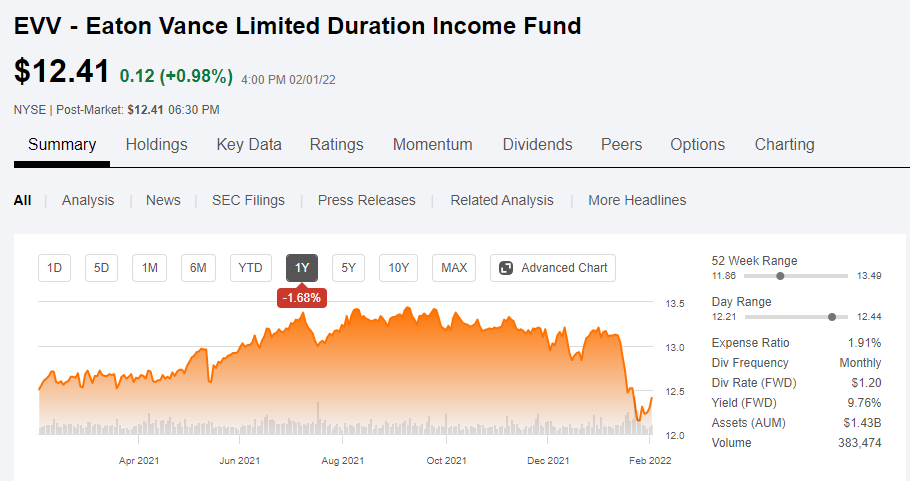The height and width of the screenshot is (481, 910).
Task: Click the Advanced Chart expand icon
Action: pos(506,268)
